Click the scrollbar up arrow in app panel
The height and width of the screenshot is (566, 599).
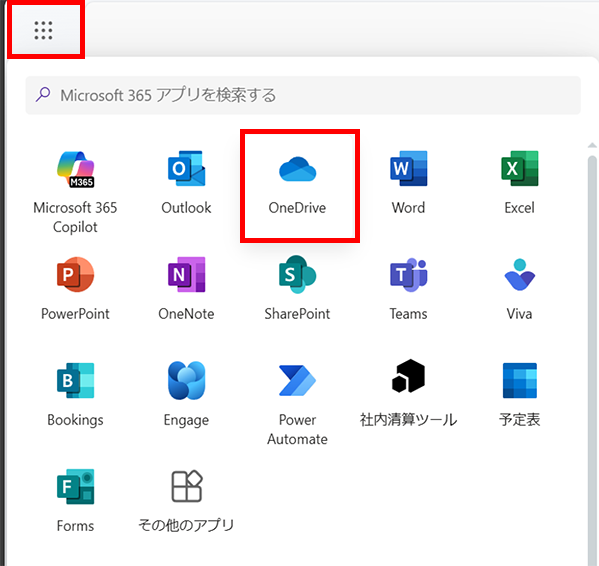point(592,146)
